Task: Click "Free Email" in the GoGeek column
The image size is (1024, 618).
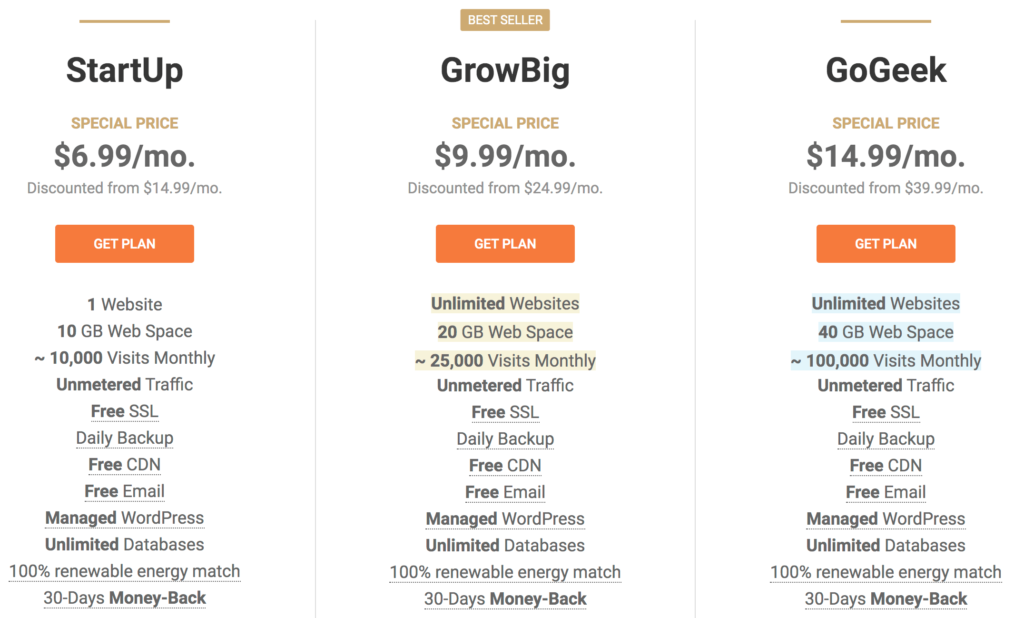Action: pyautogui.click(x=885, y=492)
